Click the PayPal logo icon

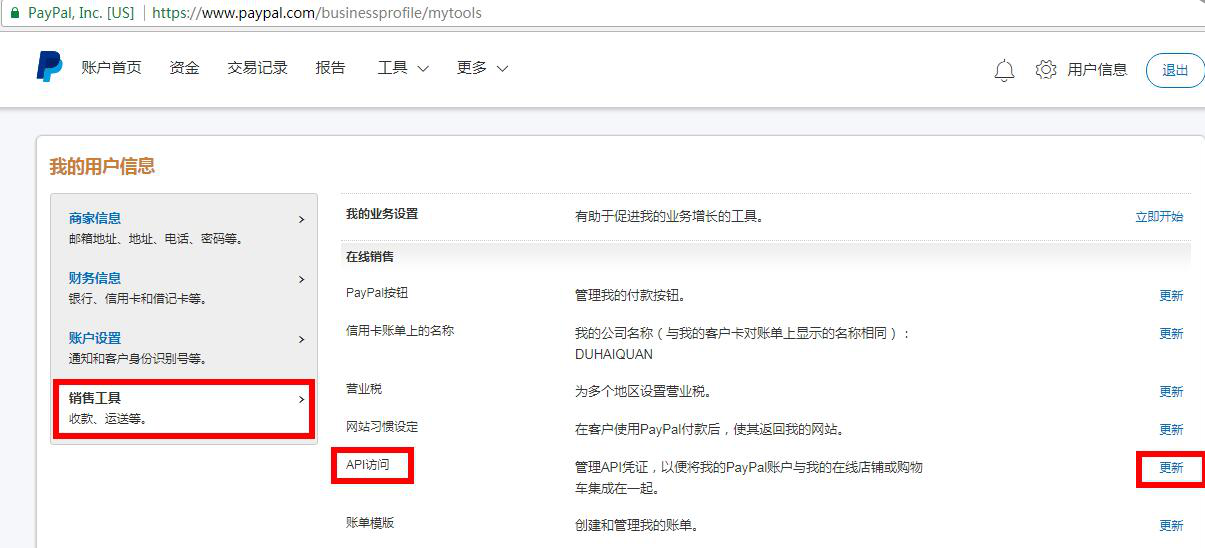pos(49,68)
